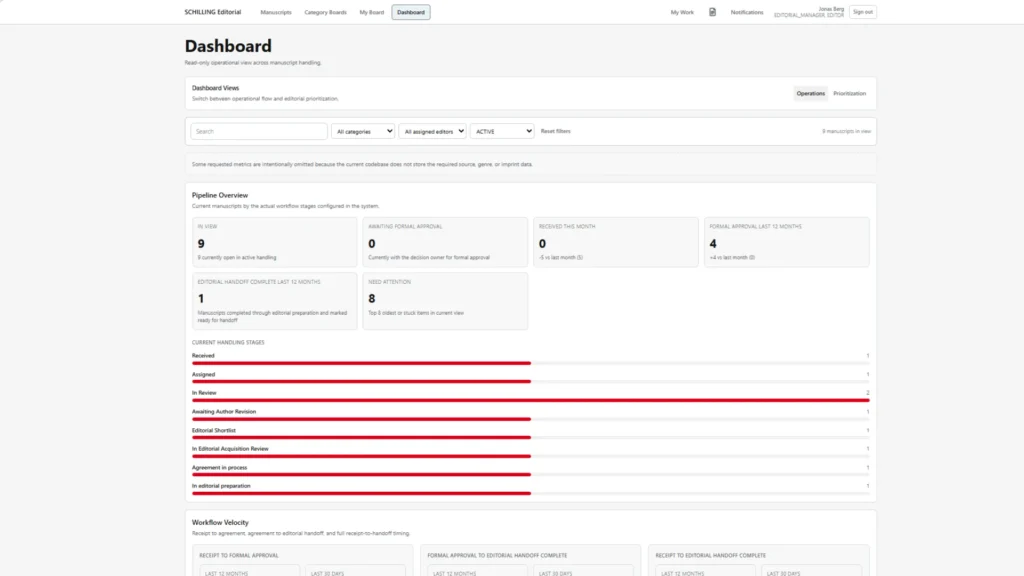The width and height of the screenshot is (1024, 576).
Task: Click the In Review progress bar
Action: click(x=530, y=400)
